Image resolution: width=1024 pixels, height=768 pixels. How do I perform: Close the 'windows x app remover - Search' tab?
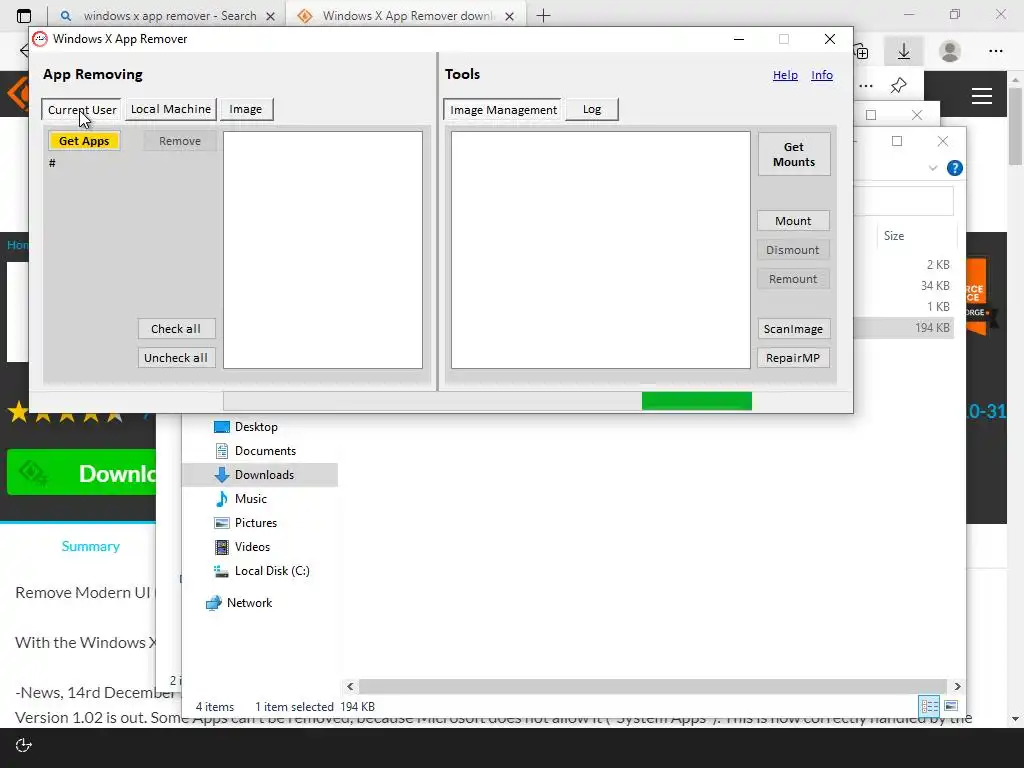point(270,16)
